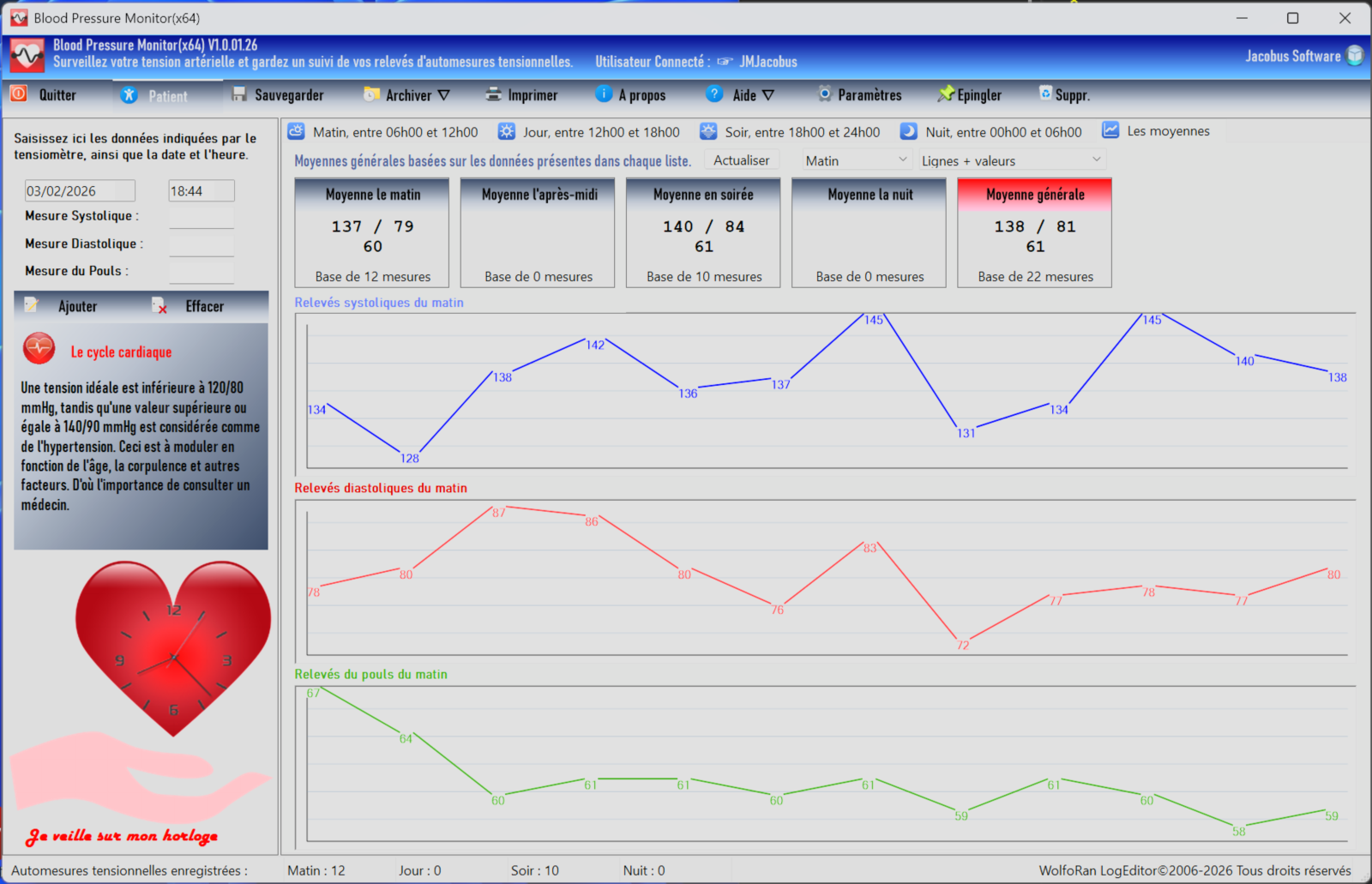Image resolution: width=1372 pixels, height=884 pixels.
Task: Open the Les moyennes tab
Action: [1156, 131]
